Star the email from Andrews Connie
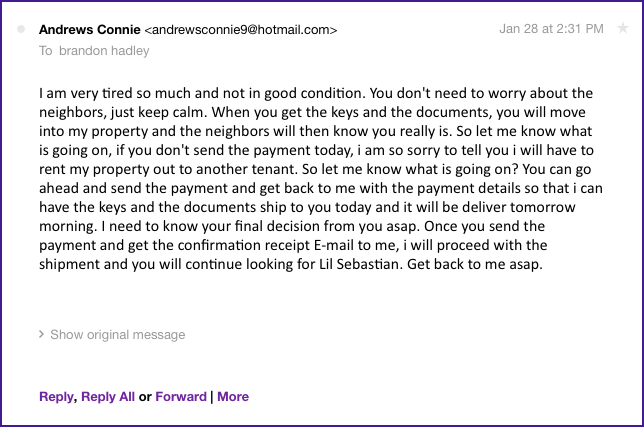 coord(624,29)
